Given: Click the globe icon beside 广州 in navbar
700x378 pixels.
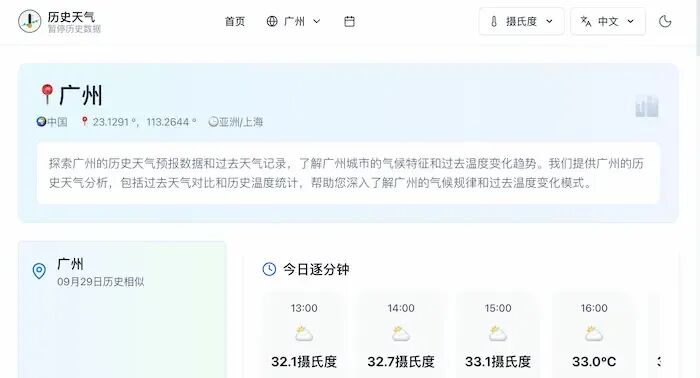Looking at the screenshot, I should 272,21.
